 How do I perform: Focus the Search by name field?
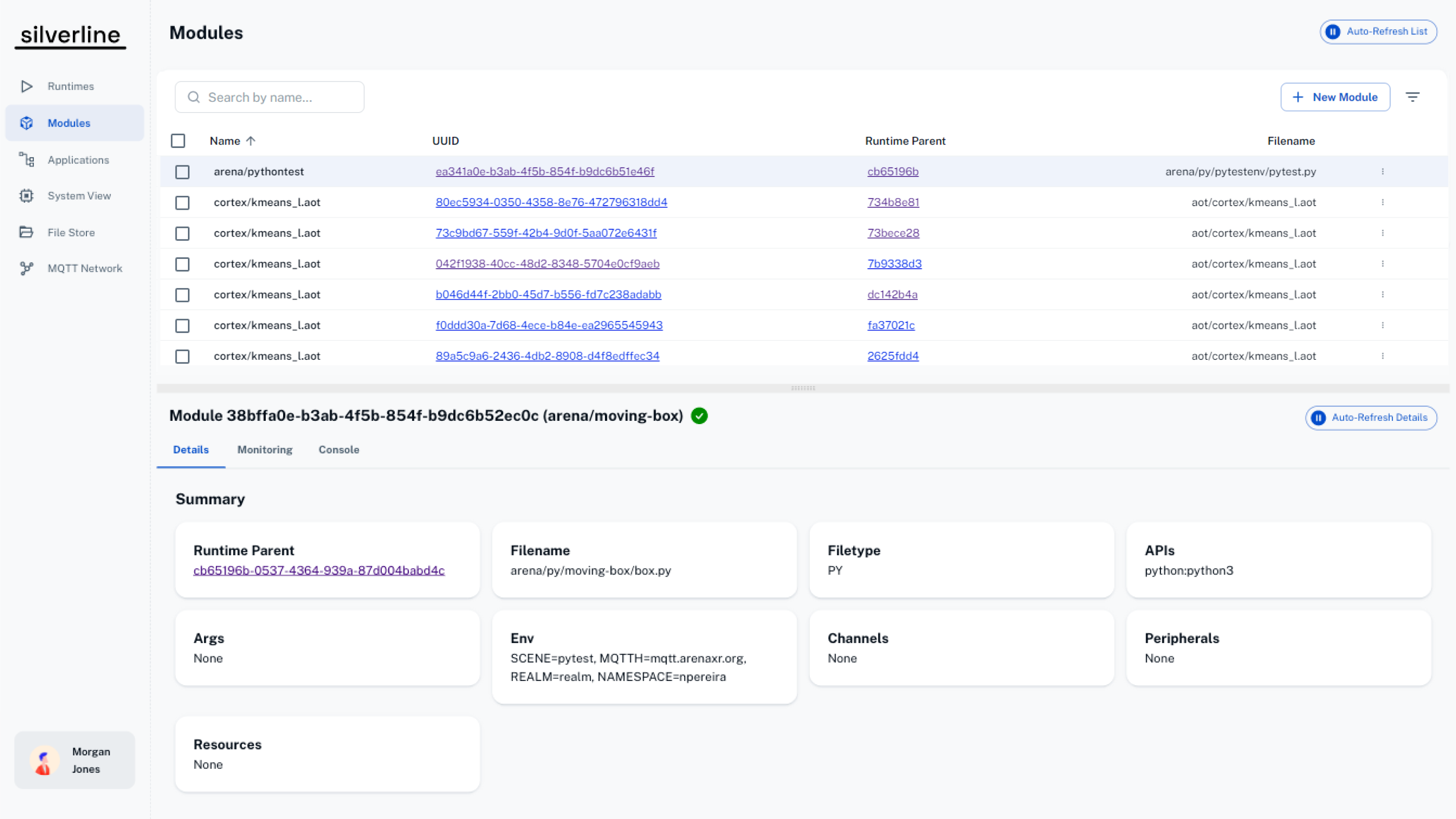(x=270, y=97)
